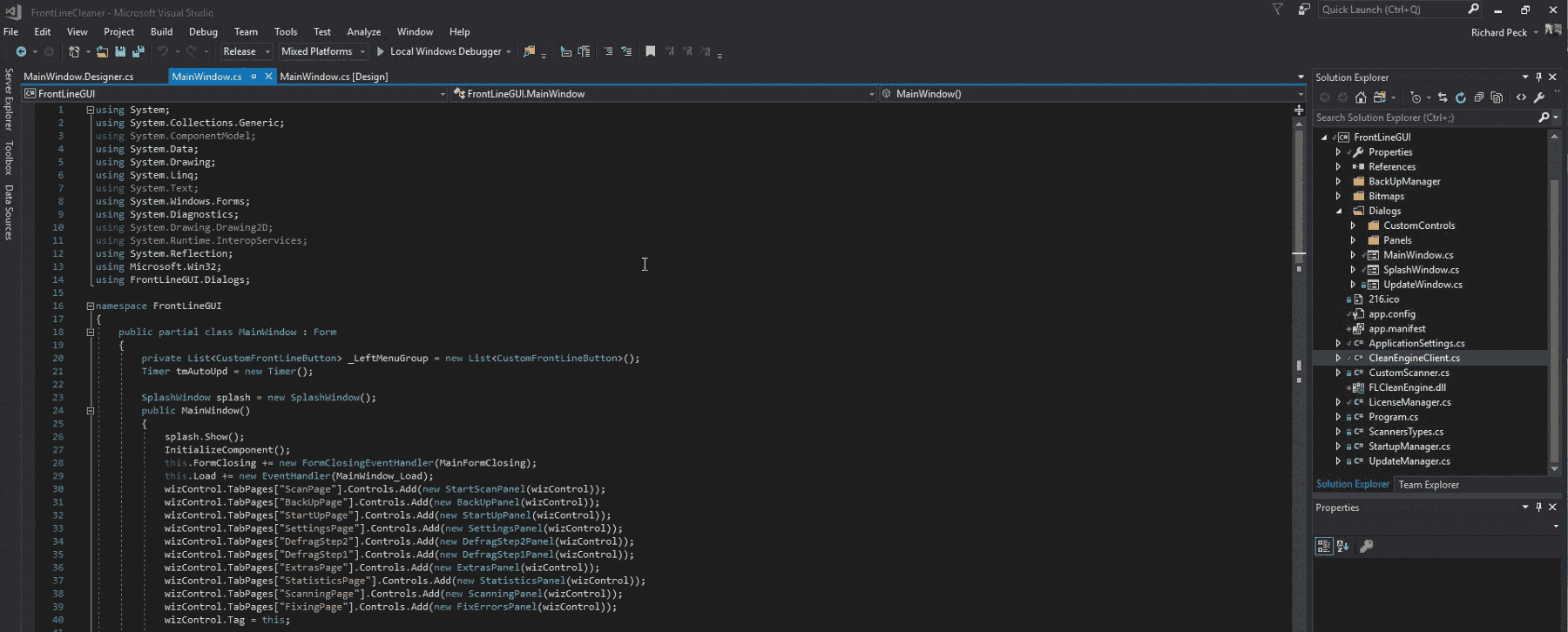The height and width of the screenshot is (632, 1568).
Task: Toggle bookmark icon in main toolbar
Action: point(650,52)
